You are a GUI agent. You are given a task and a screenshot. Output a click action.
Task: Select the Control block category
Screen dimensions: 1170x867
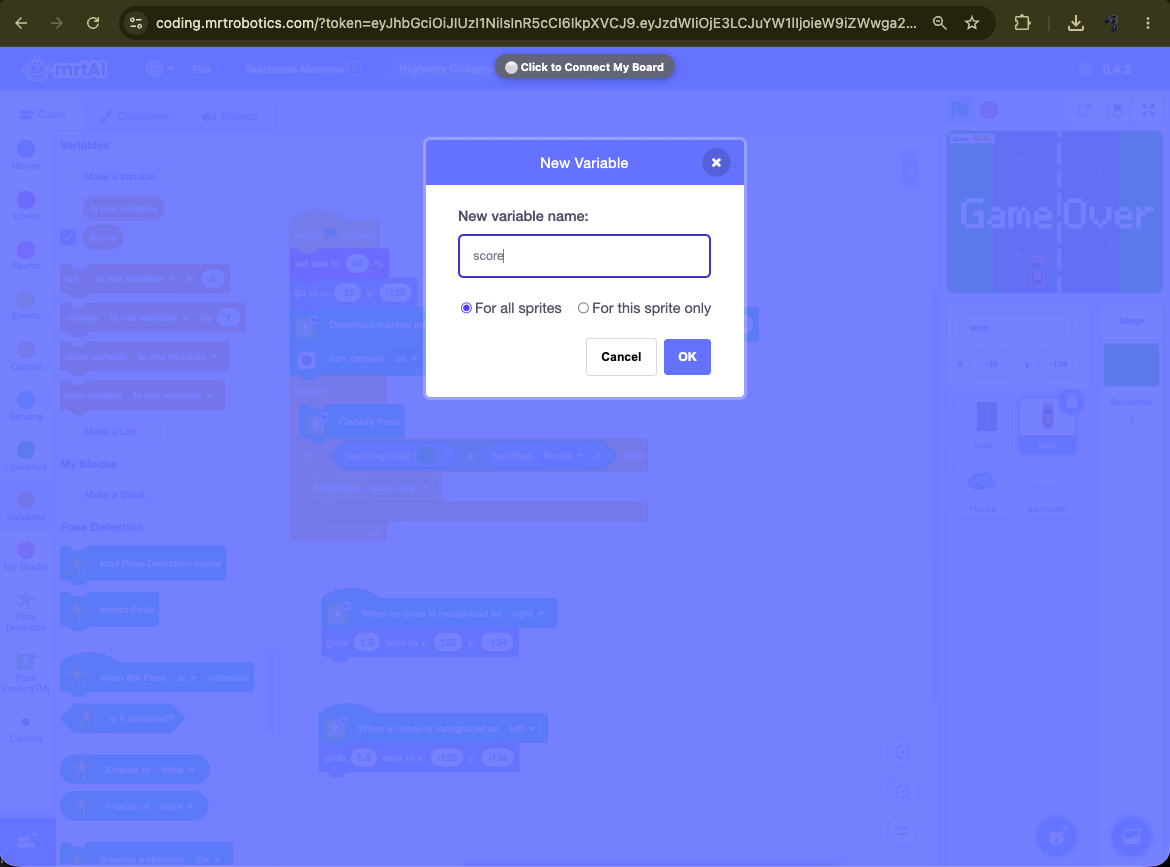click(26, 356)
